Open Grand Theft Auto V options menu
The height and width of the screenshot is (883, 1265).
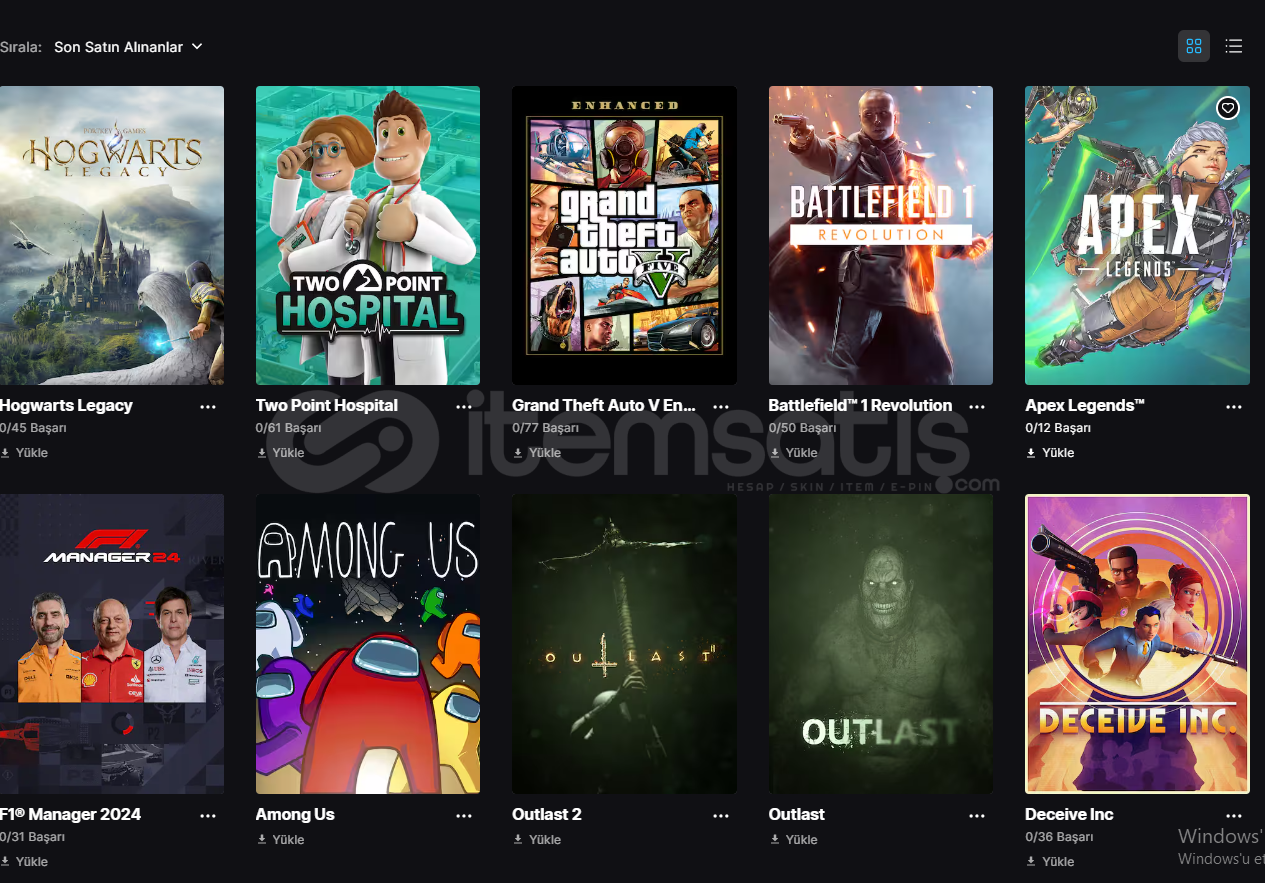click(721, 407)
